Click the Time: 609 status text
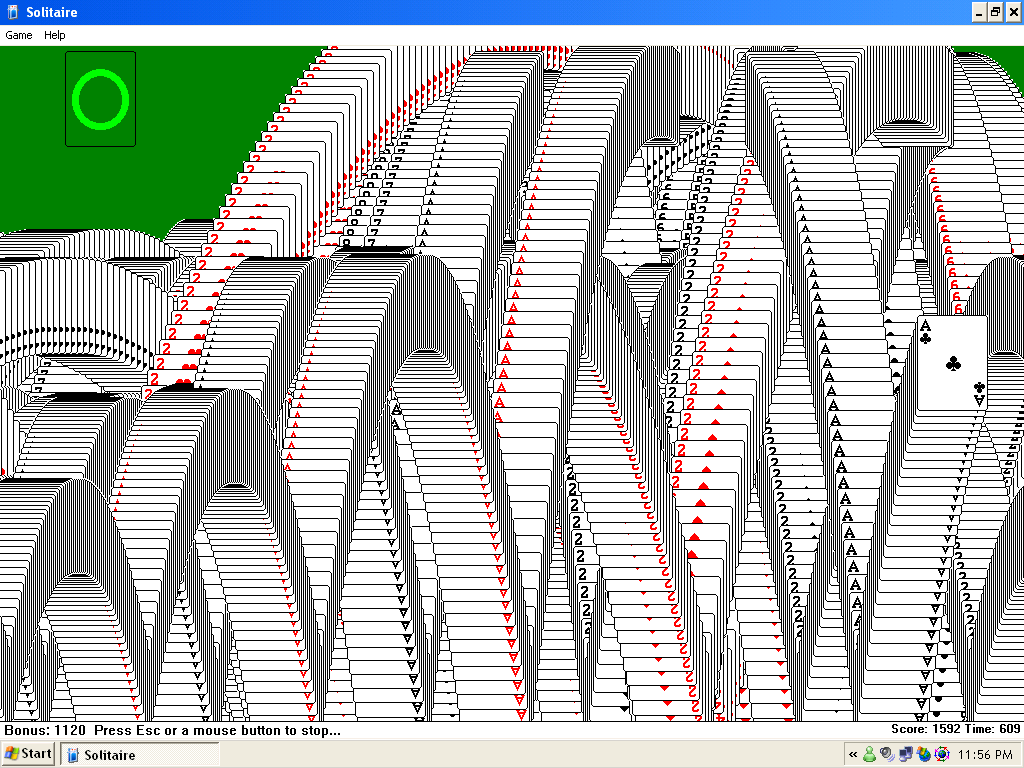The width and height of the screenshot is (1024, 768). (x=993, y=729)
